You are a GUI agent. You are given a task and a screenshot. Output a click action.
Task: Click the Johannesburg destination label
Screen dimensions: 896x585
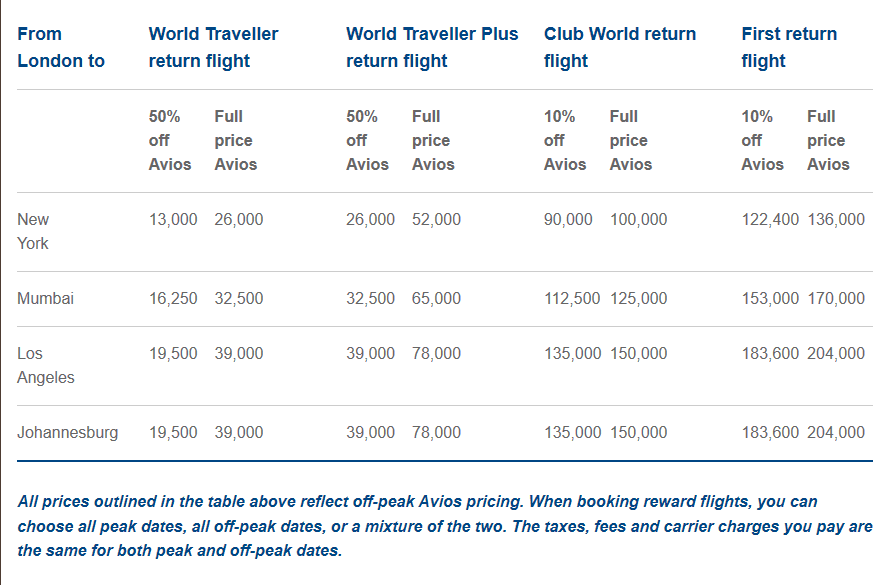(x=67, y=432)
